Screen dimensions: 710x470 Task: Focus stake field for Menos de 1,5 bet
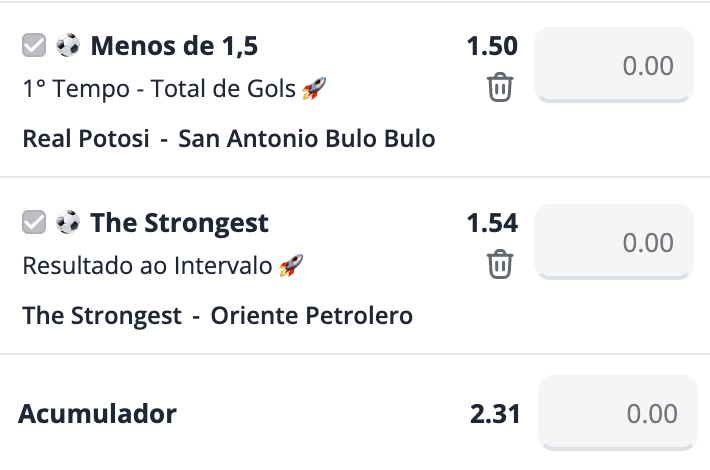tap(614, 65)
